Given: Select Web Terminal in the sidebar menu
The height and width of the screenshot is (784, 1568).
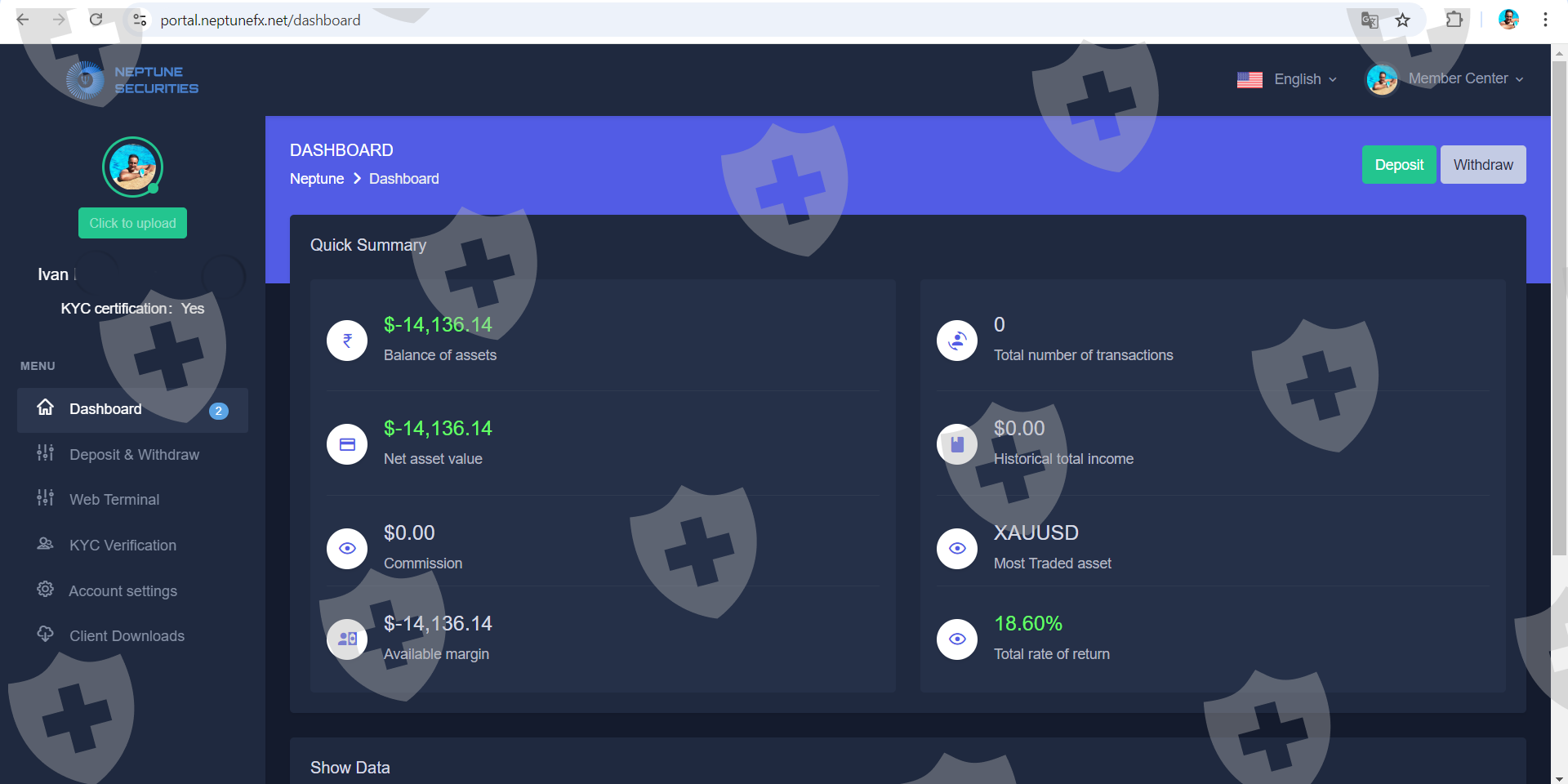Looking at the screenshot, I should pos(114,500).
